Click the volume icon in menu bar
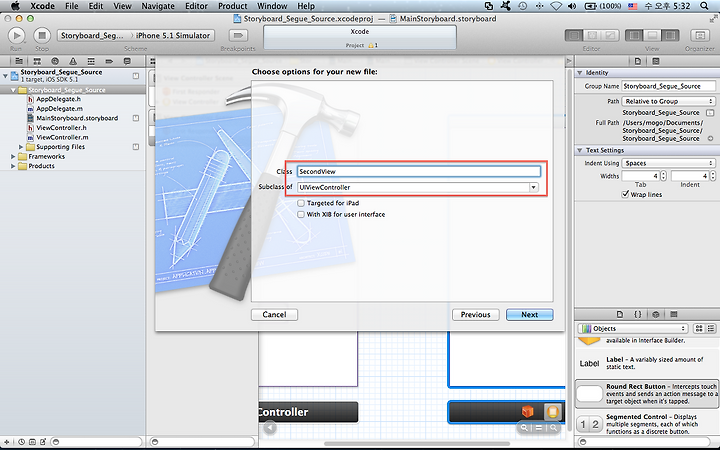 point(572,6)
